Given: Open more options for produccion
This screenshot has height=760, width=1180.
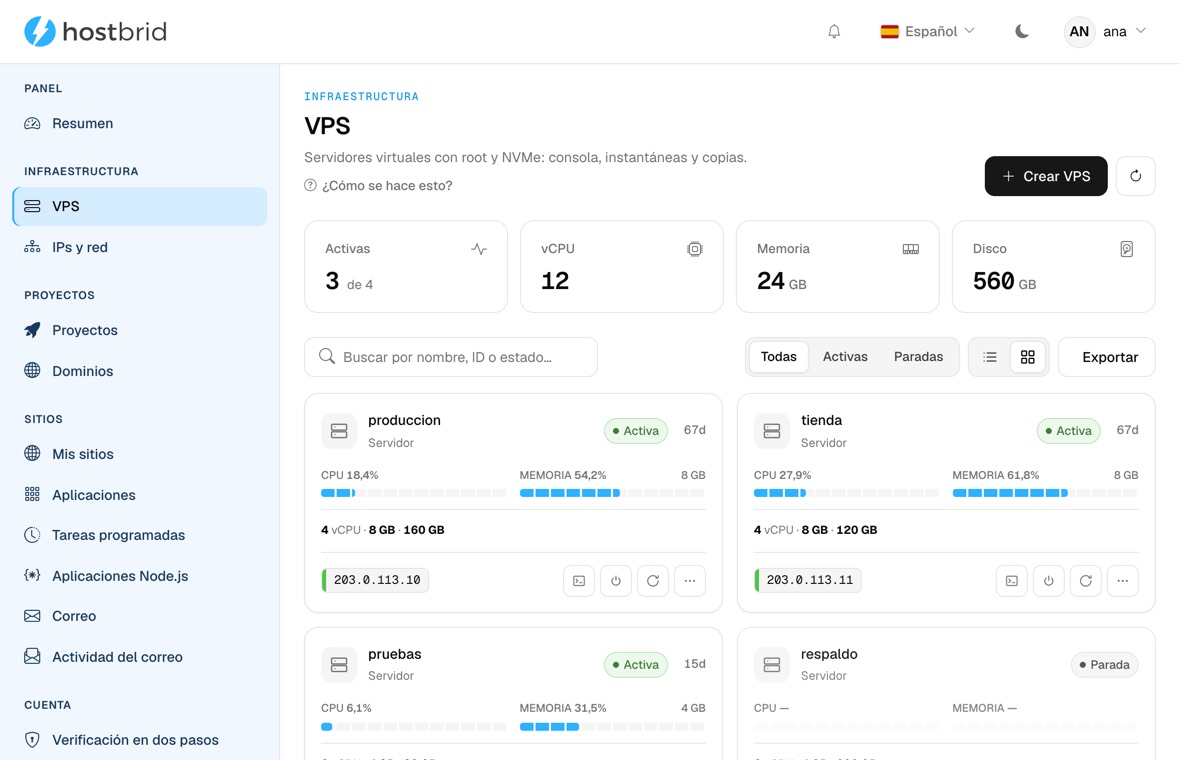Looking at the screenshot, I should point(690,581).
